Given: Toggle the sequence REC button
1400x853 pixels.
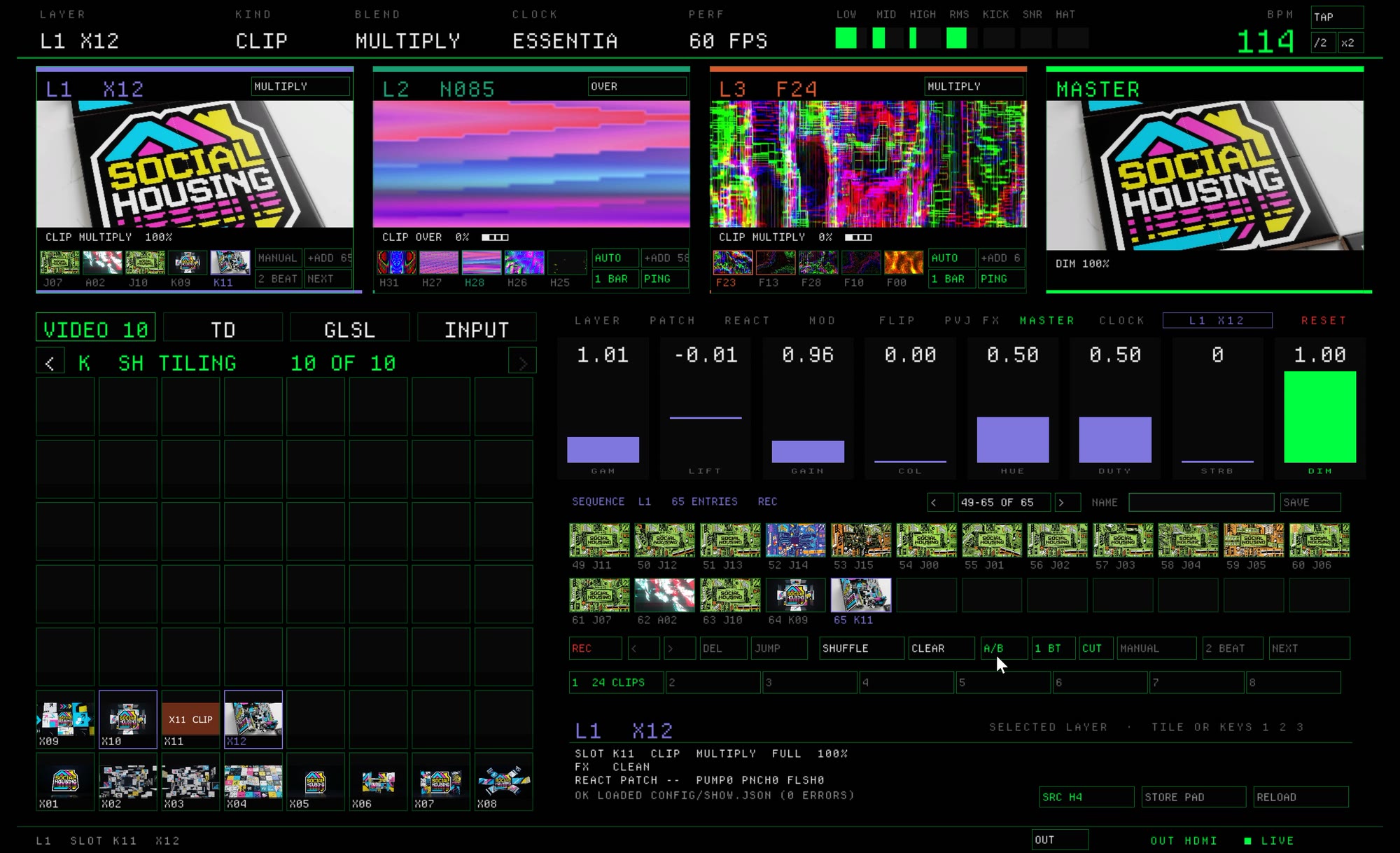Looking at the screenshot, I should pyautogui.click(x=596, y=649).
